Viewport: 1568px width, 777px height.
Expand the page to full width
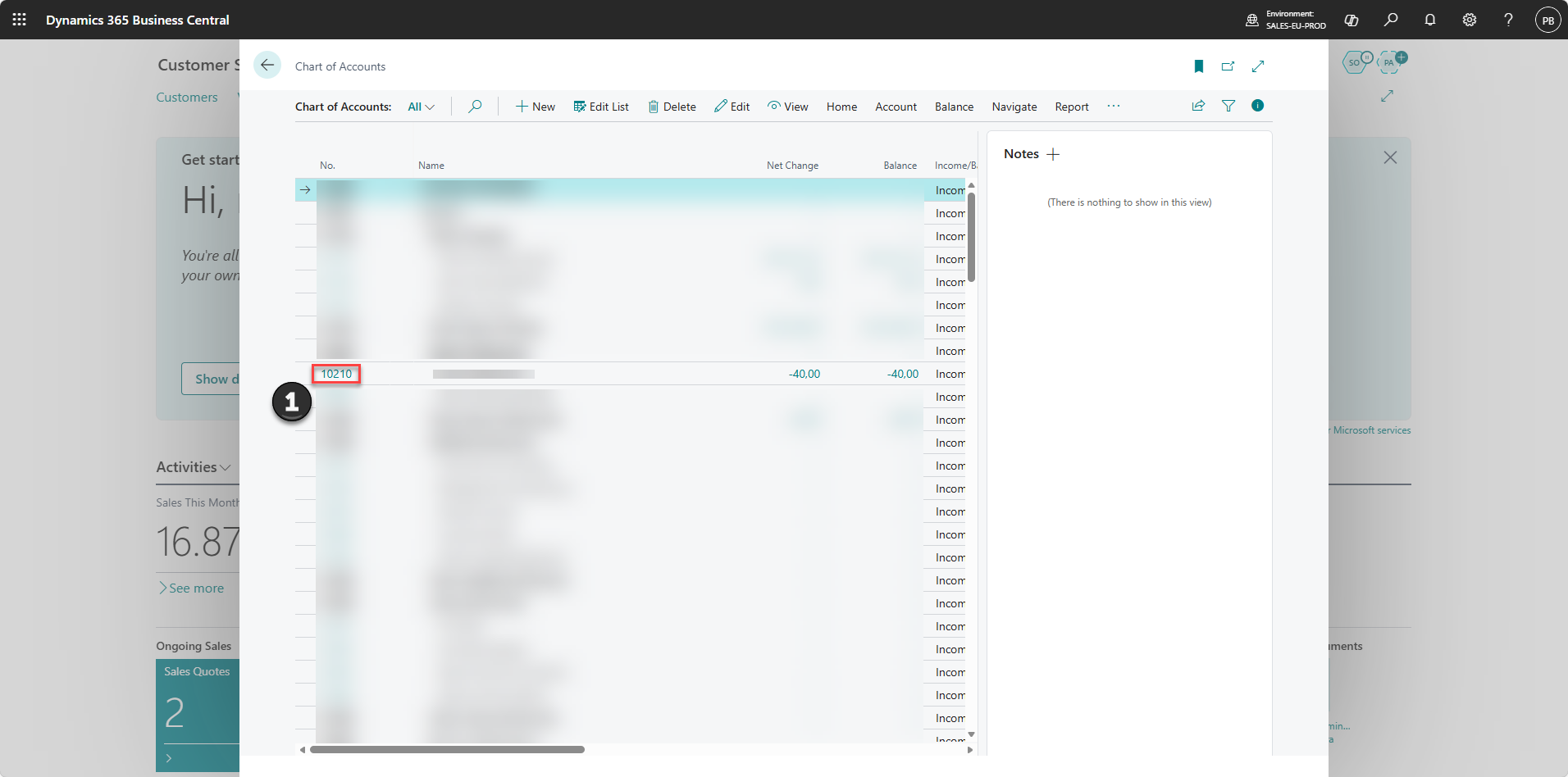(1258, 66)
